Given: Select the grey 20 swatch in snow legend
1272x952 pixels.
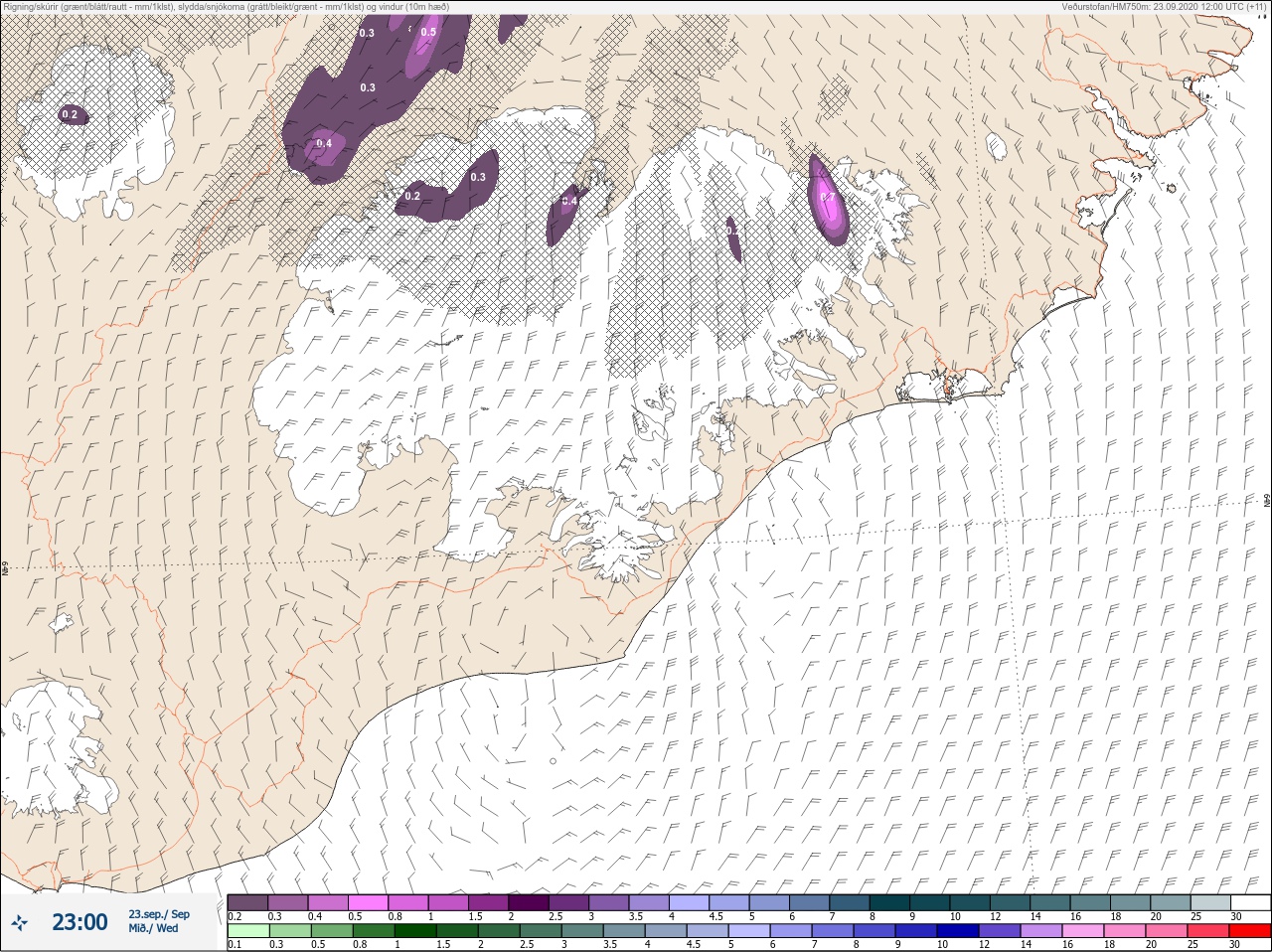Looking at the screenshot, I should [1171, 902].
